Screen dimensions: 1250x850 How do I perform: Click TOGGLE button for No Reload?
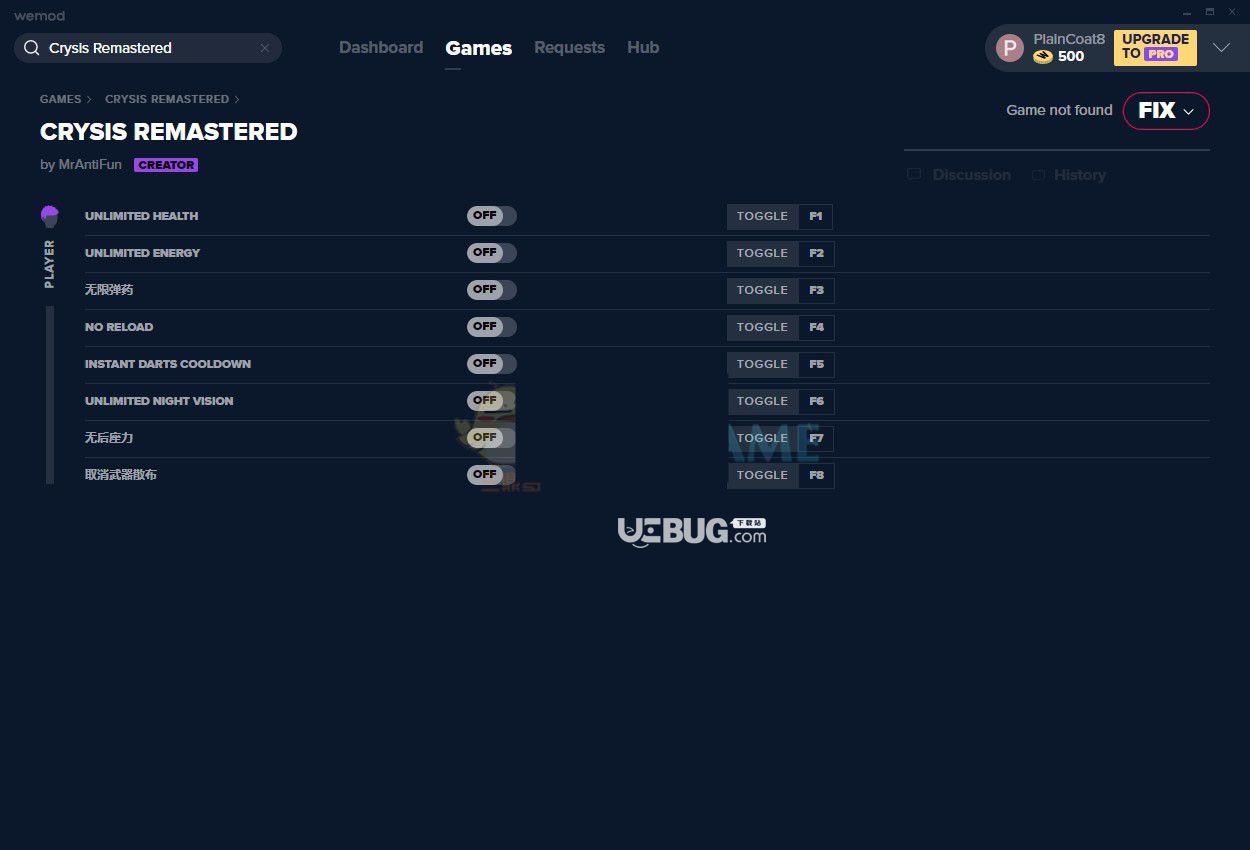click(x=763, y=327)
